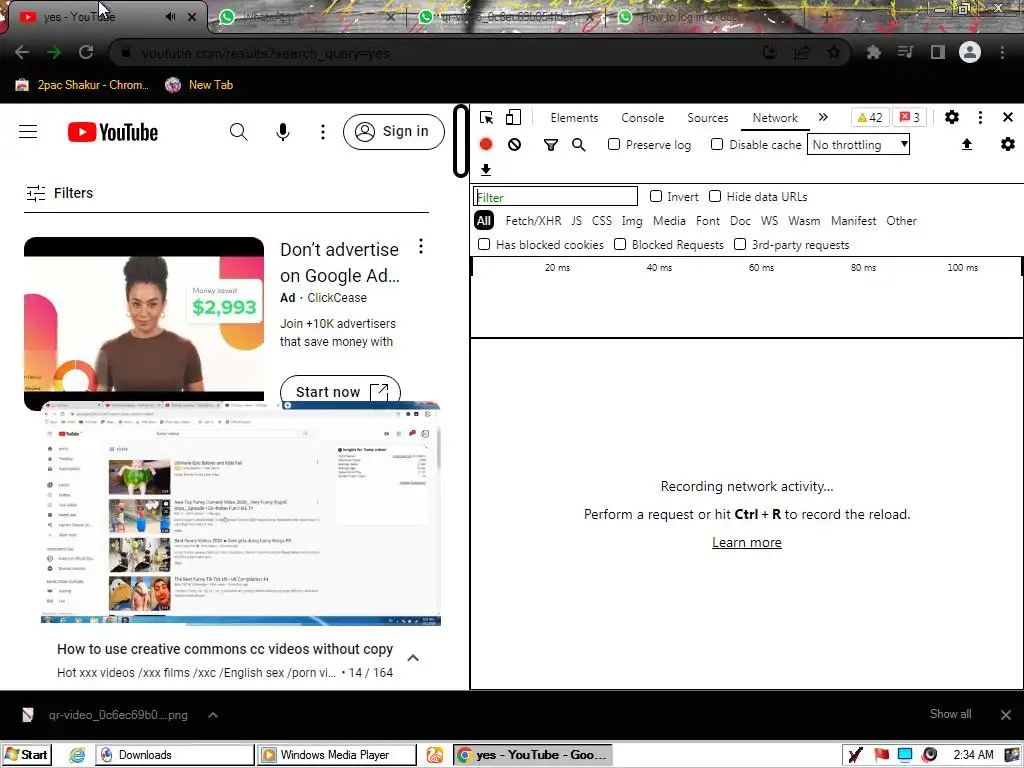Open YouTube search Filters
This screenshot has width=1024, height=768.
click(59, 193)
